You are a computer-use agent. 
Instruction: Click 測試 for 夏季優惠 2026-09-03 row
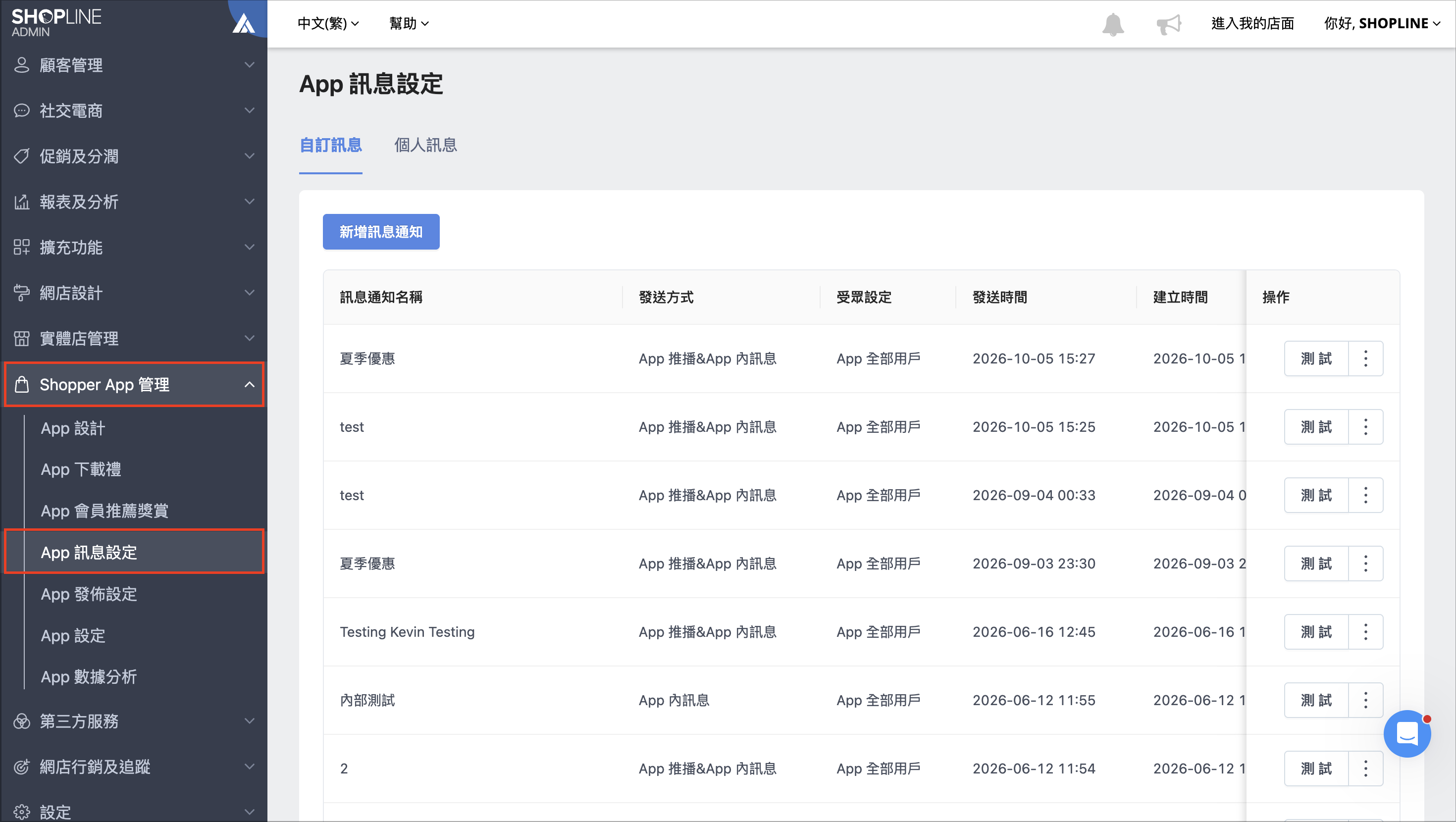pos(1316,564)
